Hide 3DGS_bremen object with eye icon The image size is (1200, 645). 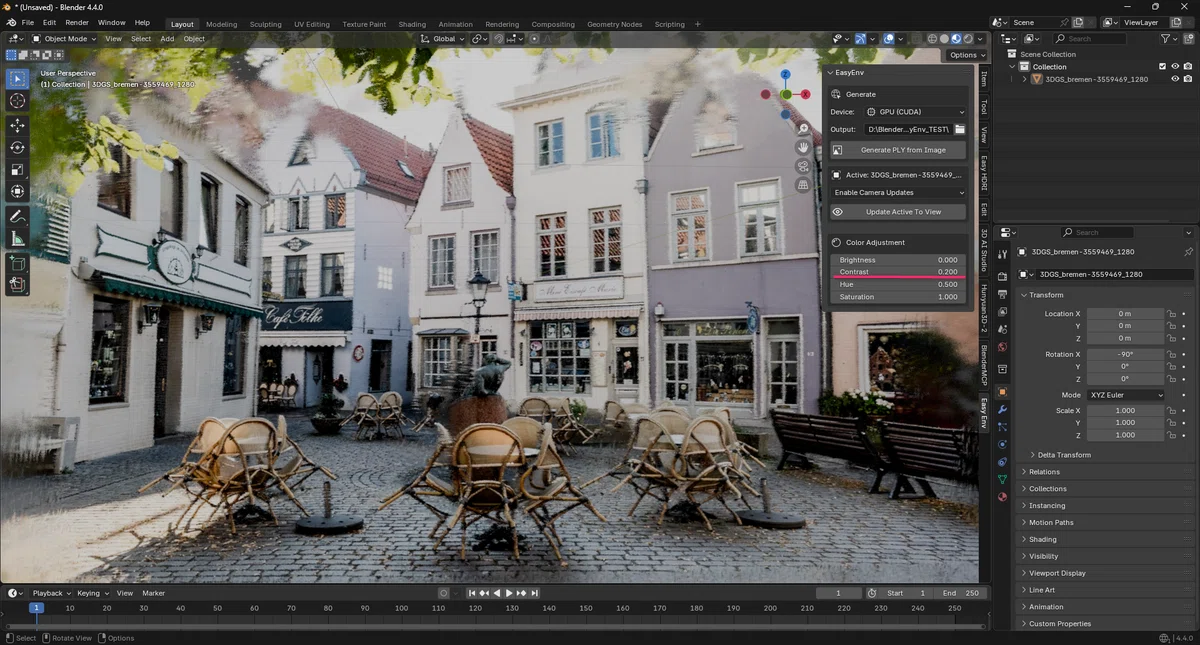coord(1175,79)
